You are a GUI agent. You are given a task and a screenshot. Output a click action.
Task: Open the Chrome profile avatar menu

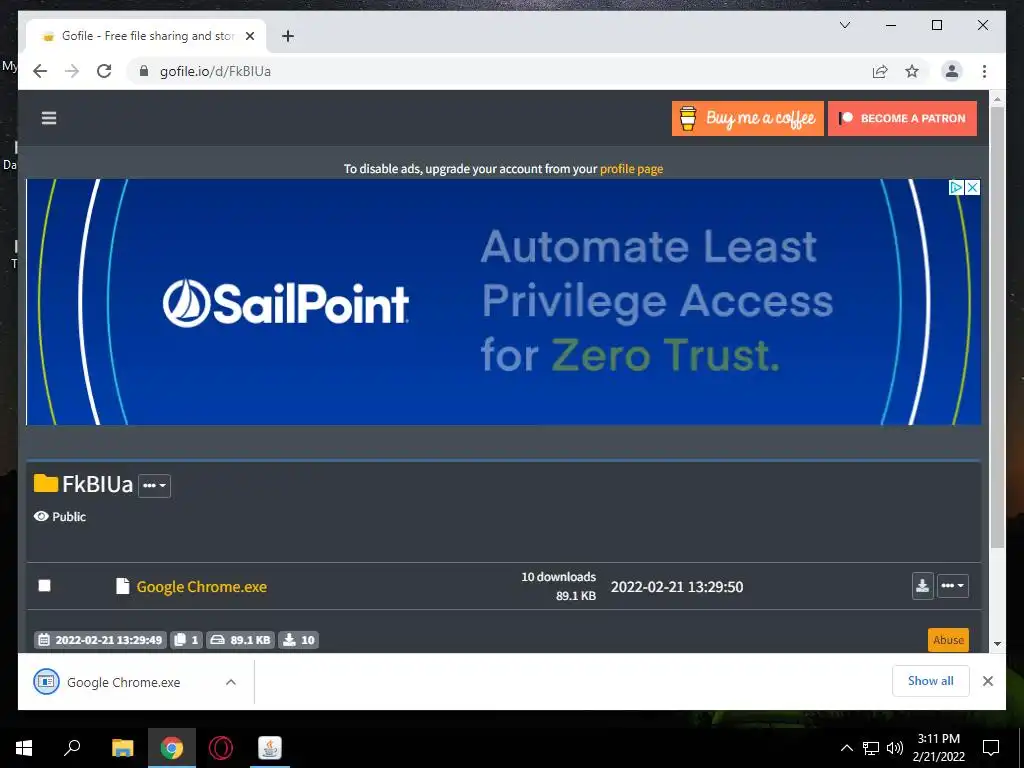952,71
